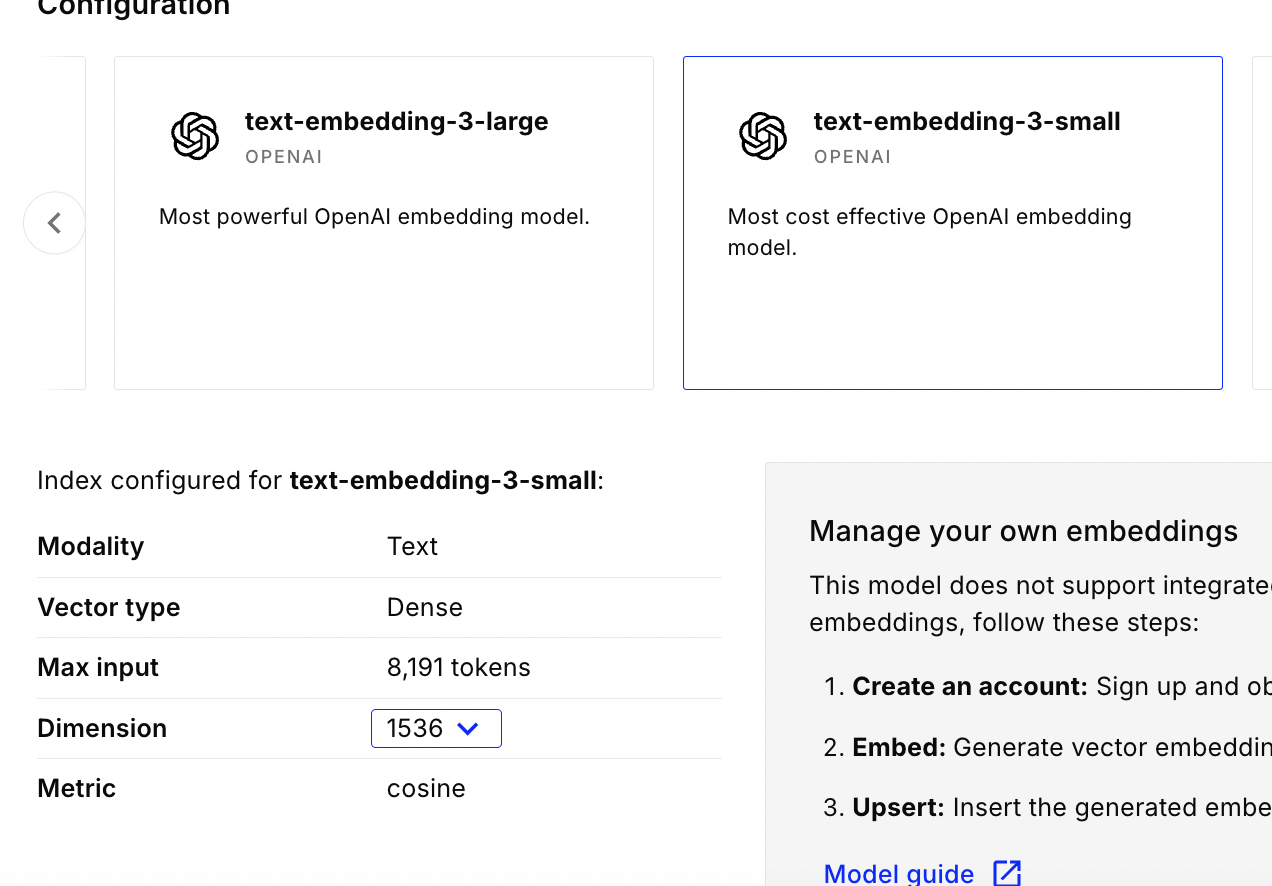This screenshot has width=1272, height=886.
Task: Select the text-embedding-3-small model title
Action: coord(966,122)
